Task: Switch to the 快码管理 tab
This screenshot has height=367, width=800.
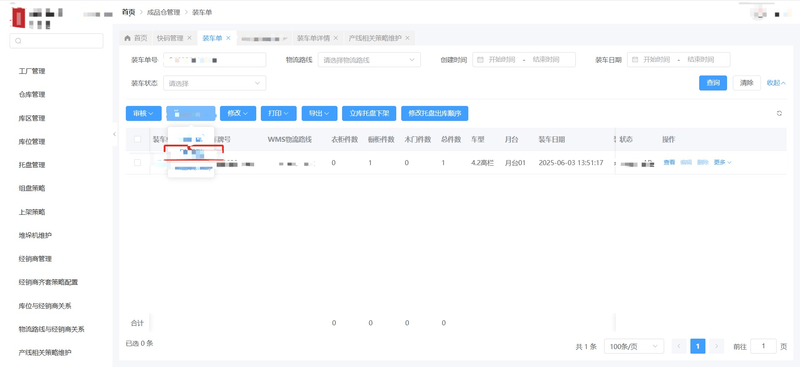Action: pos(173,38)
